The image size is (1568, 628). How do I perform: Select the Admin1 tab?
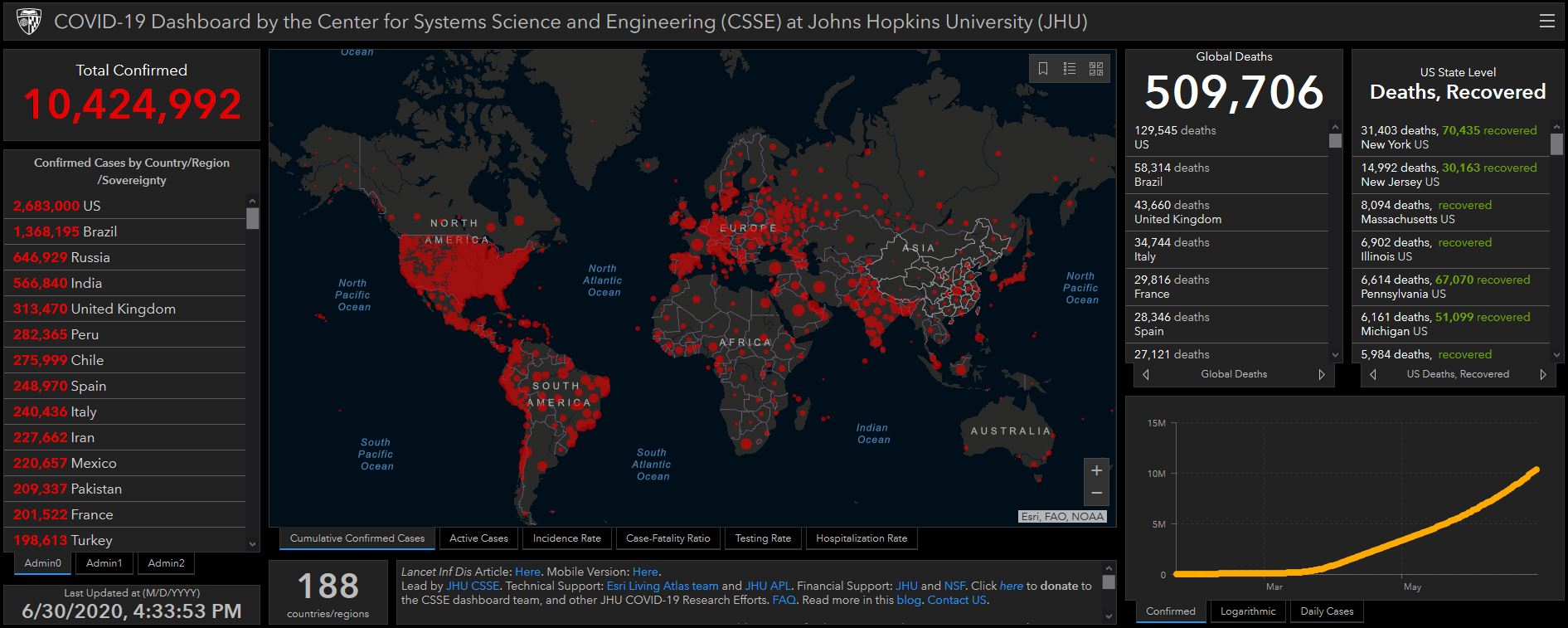point(104,563)
